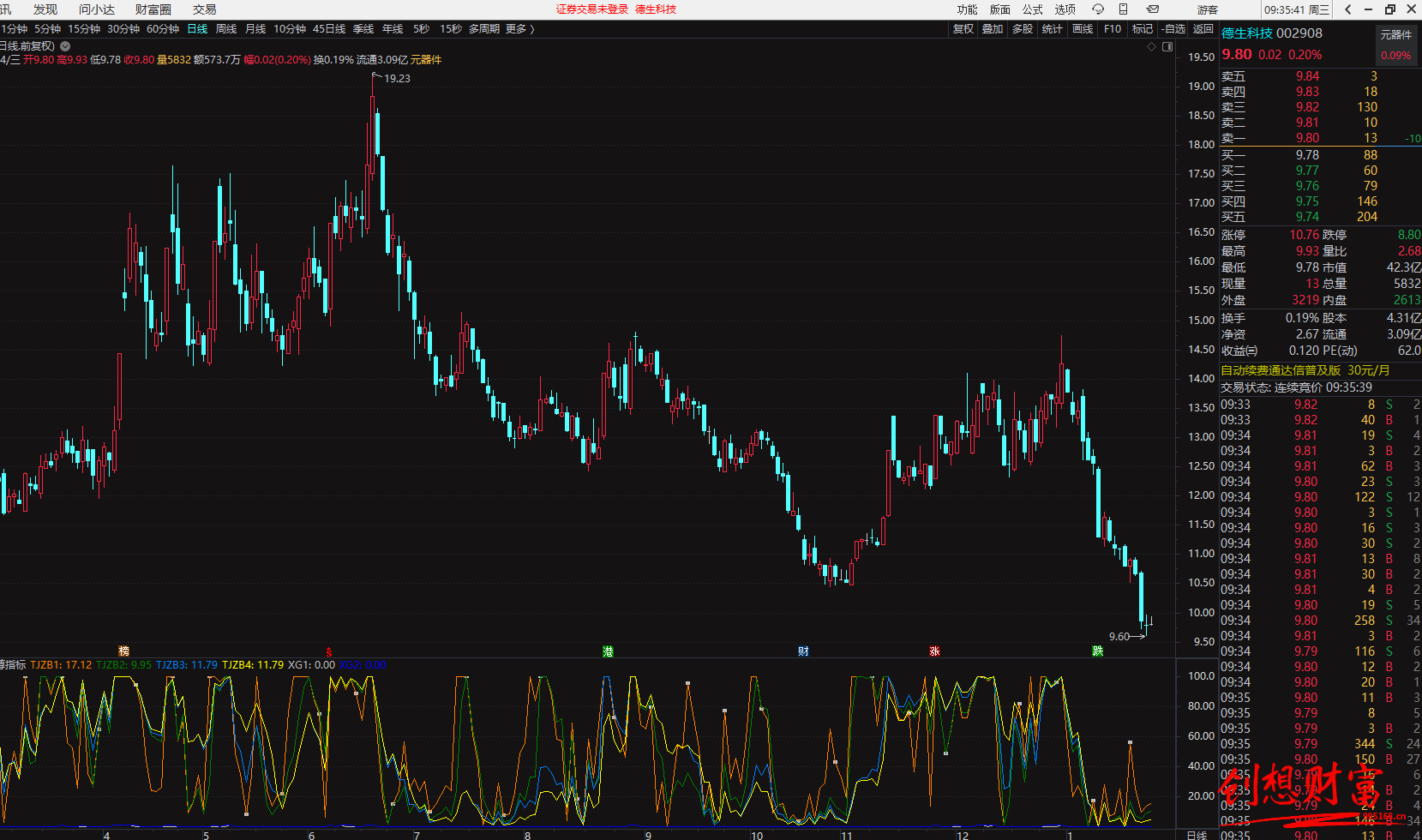The height and width of the screenshot is (840, 1422).
Task: Open the 功能 menu
Action: click(967, 9)
